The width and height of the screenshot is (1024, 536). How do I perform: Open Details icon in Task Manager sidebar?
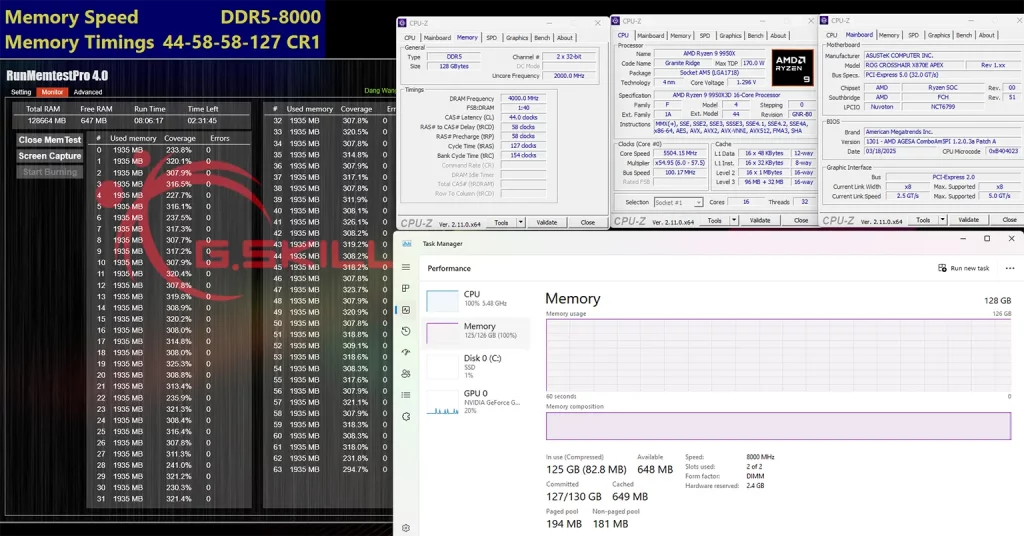(406, 395)
